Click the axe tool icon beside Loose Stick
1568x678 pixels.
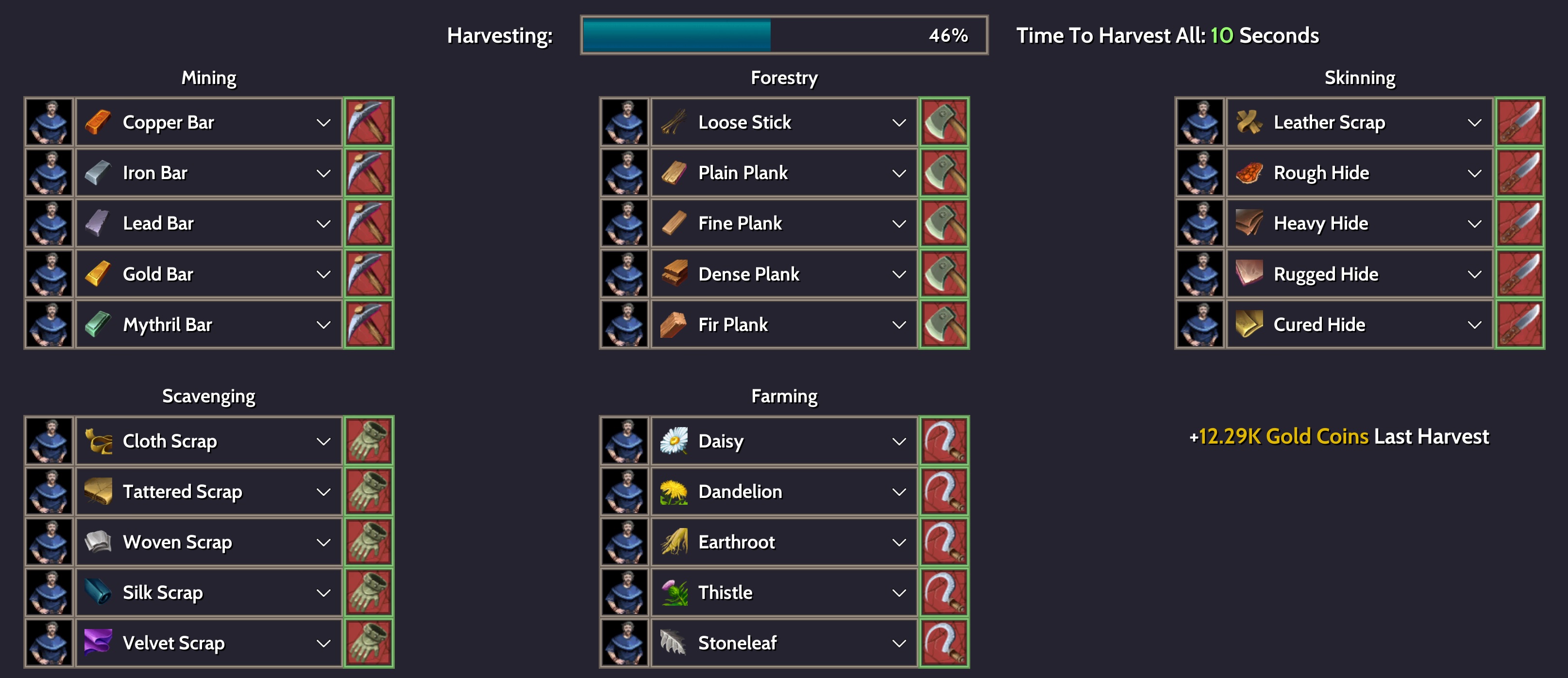[944, 122]
